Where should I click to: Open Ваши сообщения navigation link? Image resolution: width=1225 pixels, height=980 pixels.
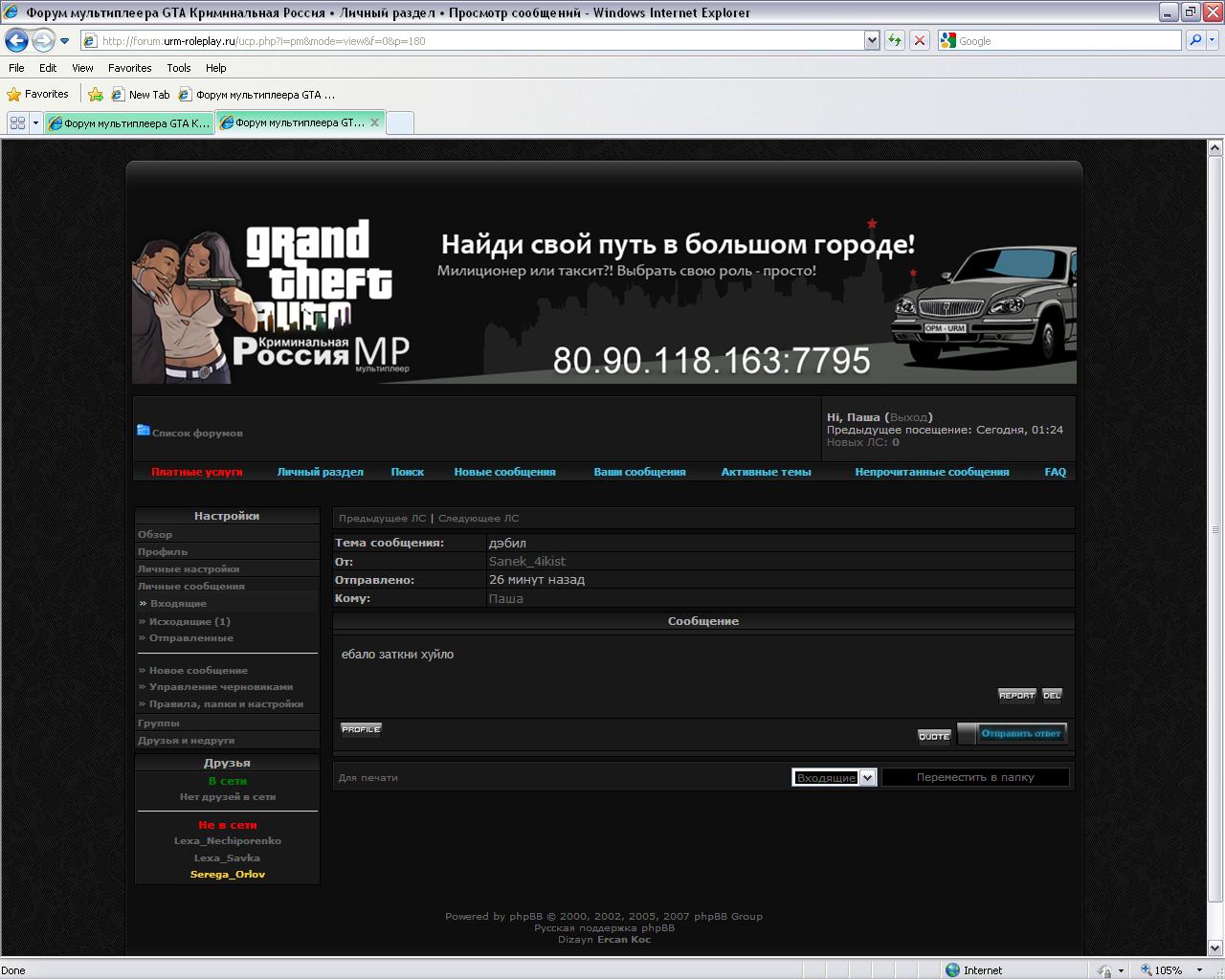click(x=639, y=472)
